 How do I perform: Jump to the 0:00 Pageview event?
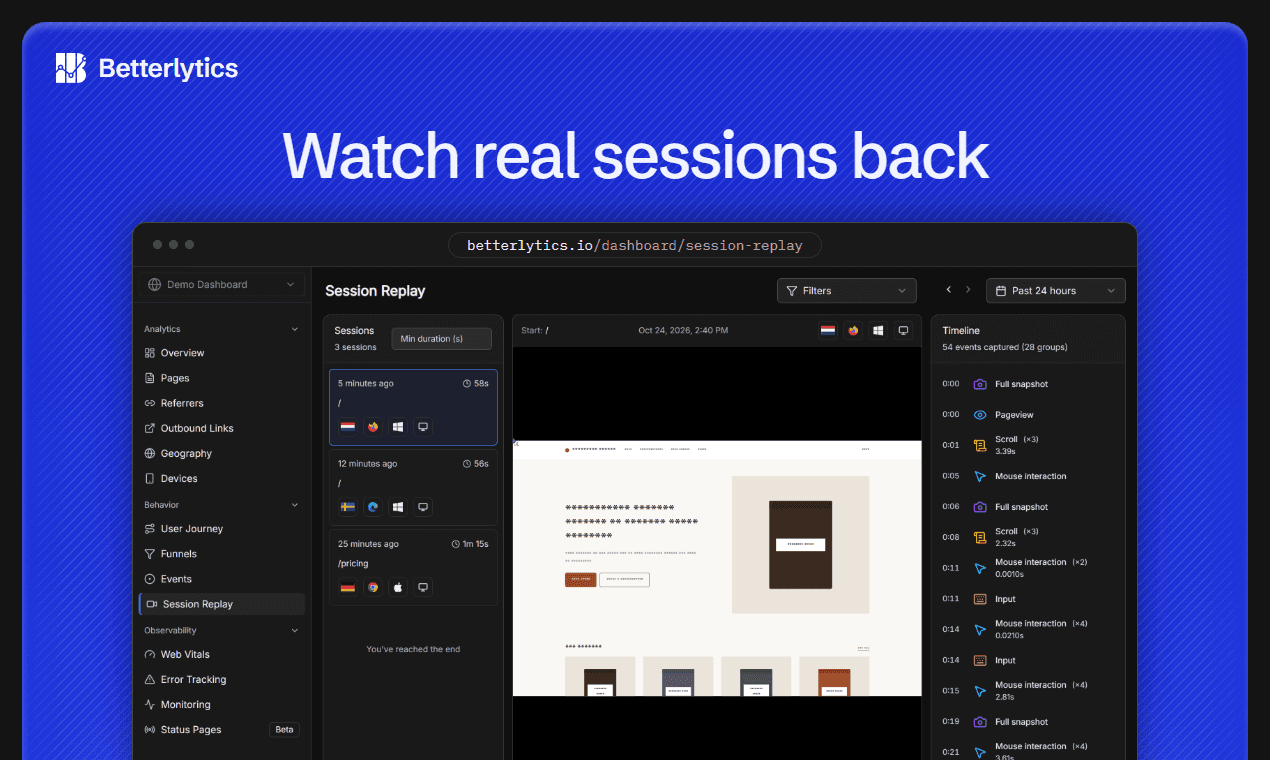pyautogui.click(x=1028, y=415)
